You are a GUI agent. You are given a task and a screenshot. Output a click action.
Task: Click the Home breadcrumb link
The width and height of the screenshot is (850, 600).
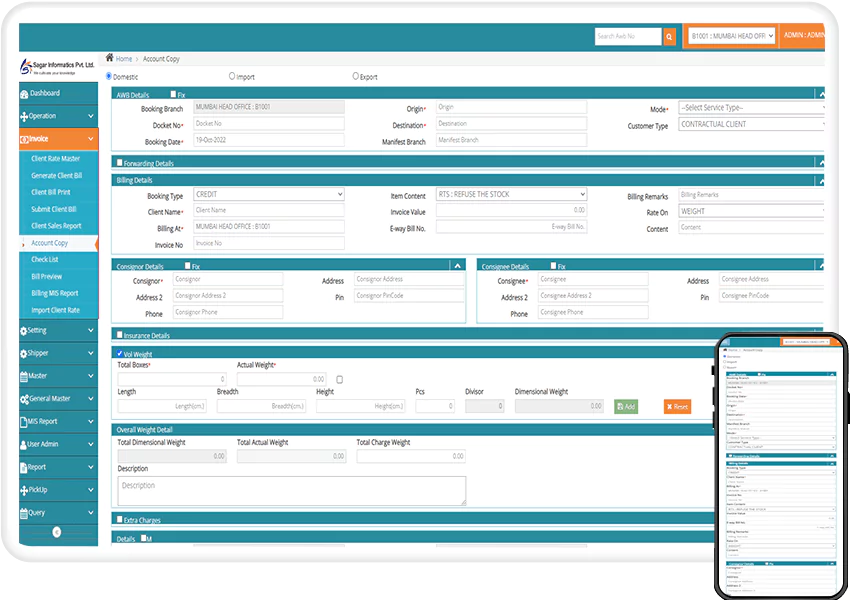click(x=124, y=59)
